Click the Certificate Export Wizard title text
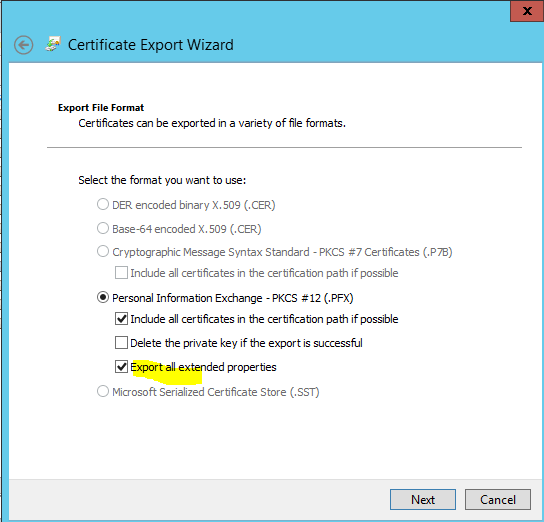Screen dimensions: 544x522 [151, 45]
